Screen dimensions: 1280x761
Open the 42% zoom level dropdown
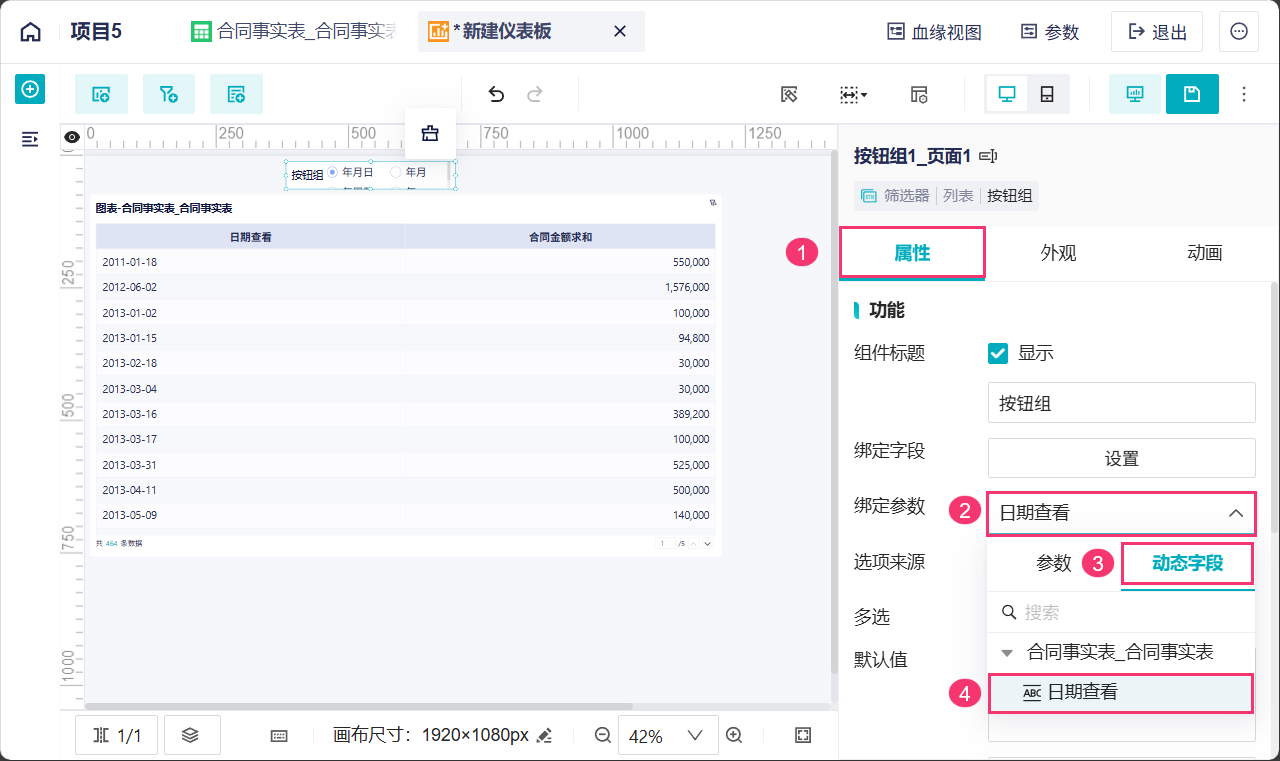(x=668, y=736)
